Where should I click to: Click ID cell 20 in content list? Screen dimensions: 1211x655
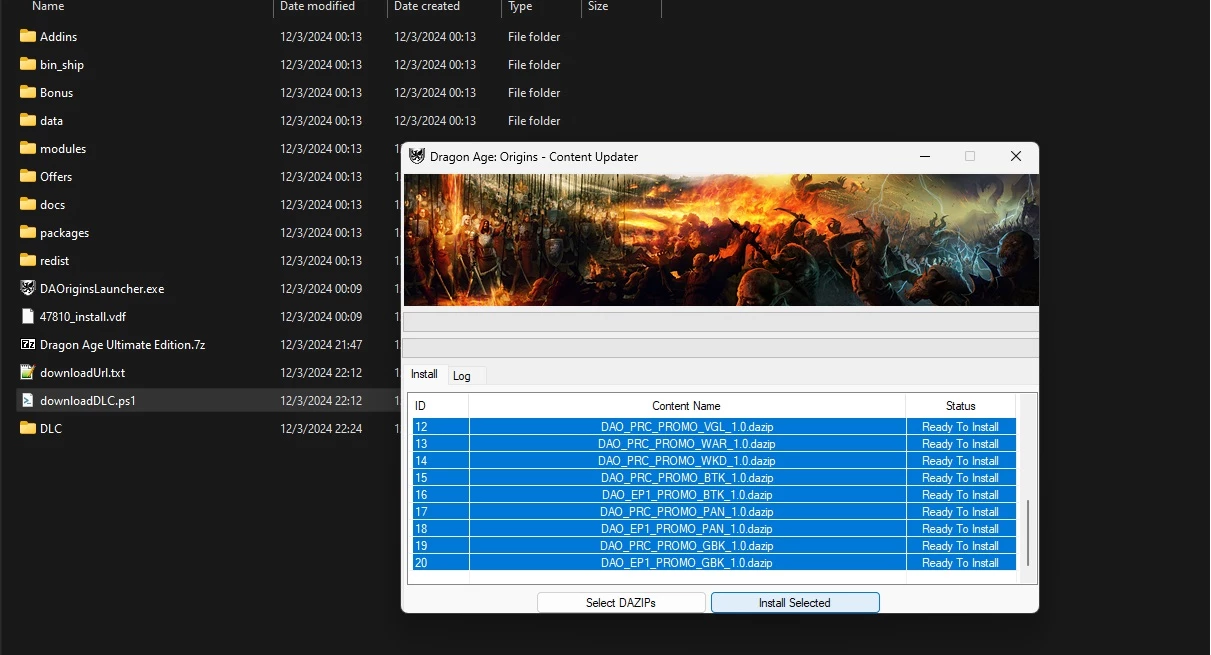click(x=440, y=563)
